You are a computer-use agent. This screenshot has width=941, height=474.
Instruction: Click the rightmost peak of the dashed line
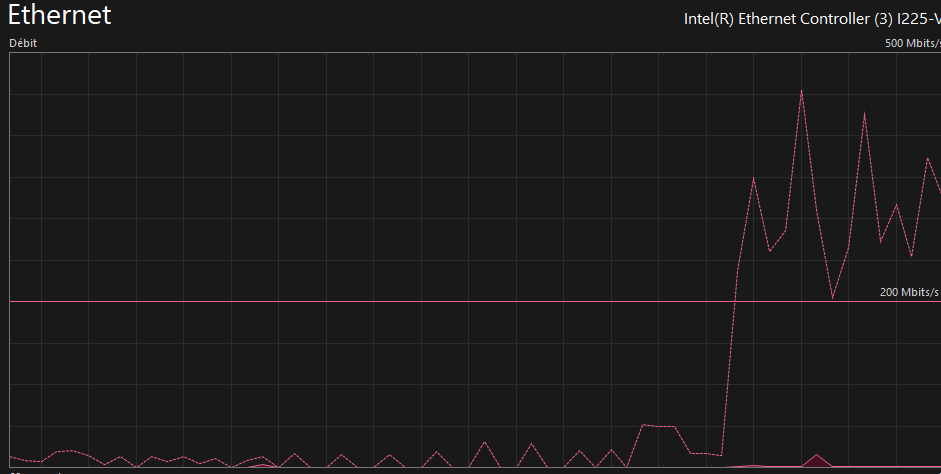click(927, 158)
